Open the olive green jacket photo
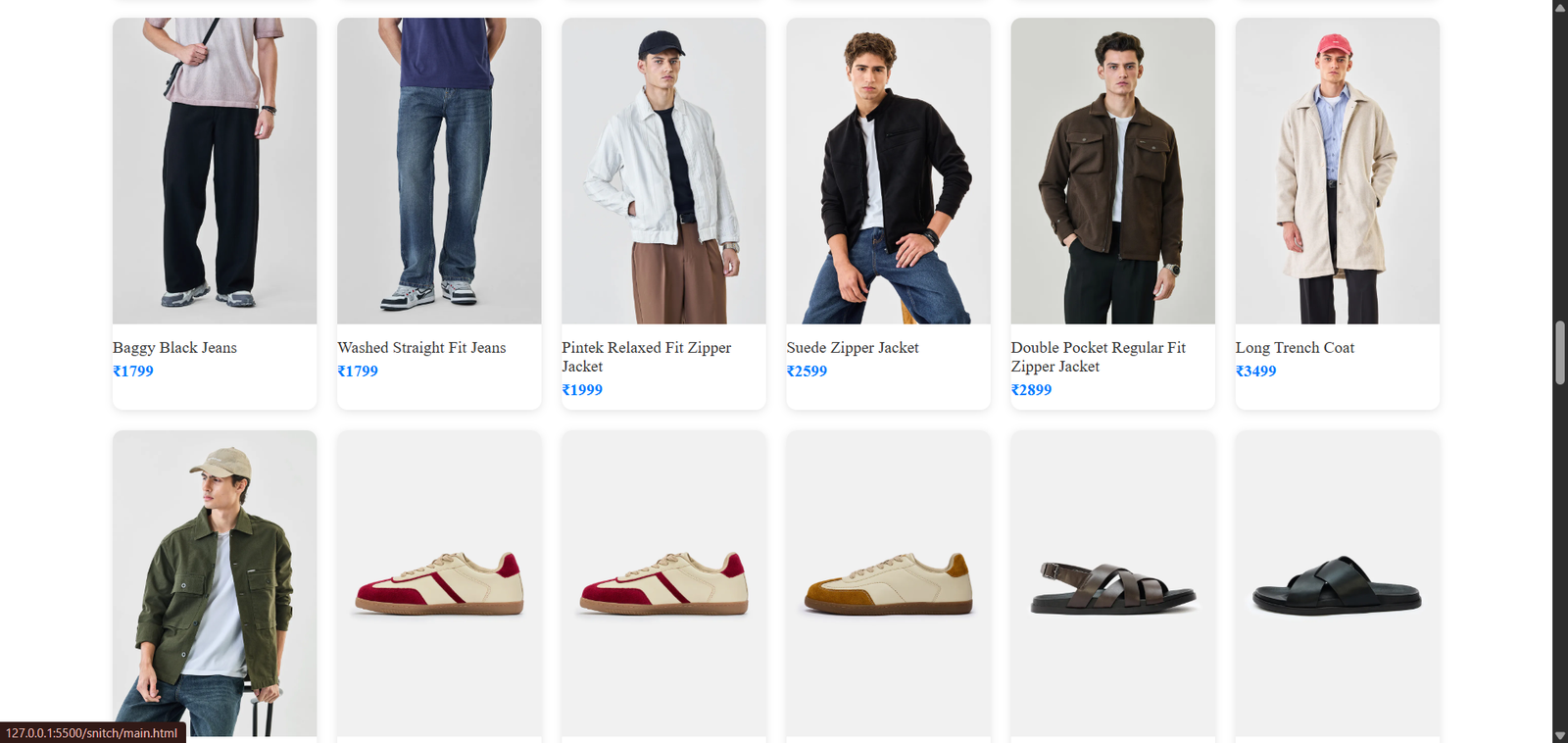The image size is (1568, 743). 214,582
